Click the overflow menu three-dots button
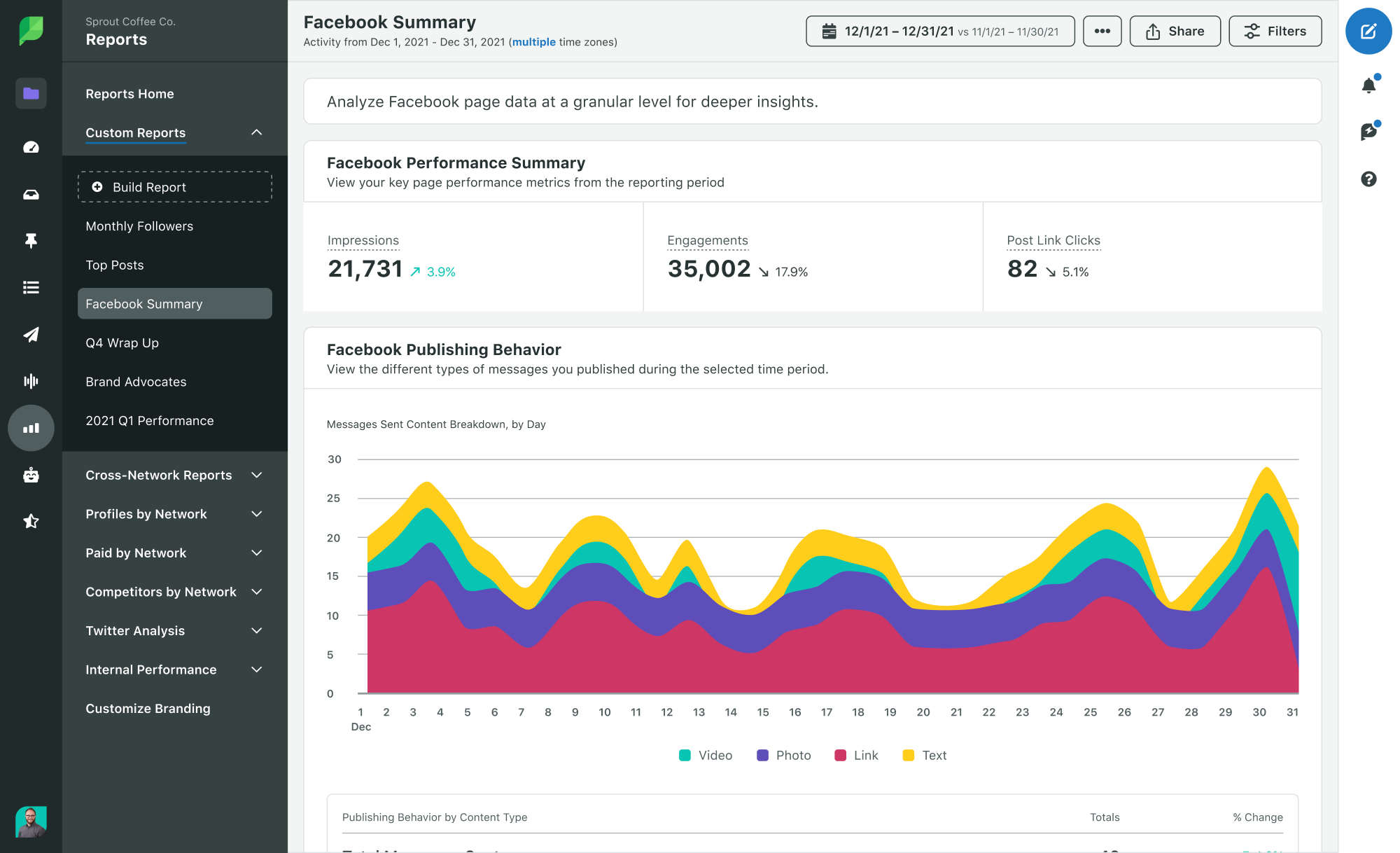 (x=1100, y=30)
